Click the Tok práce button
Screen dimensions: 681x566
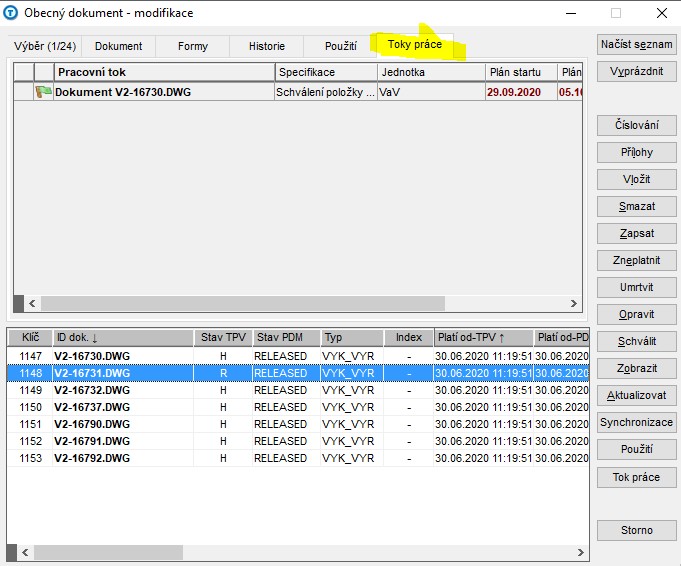(x=636, y=477)
